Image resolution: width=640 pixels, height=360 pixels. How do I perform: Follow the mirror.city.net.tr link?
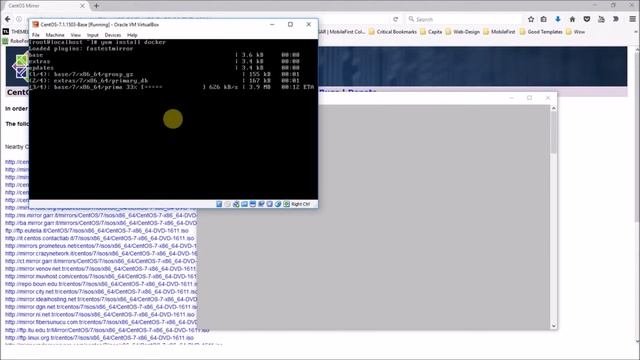(x=100, y=292)
